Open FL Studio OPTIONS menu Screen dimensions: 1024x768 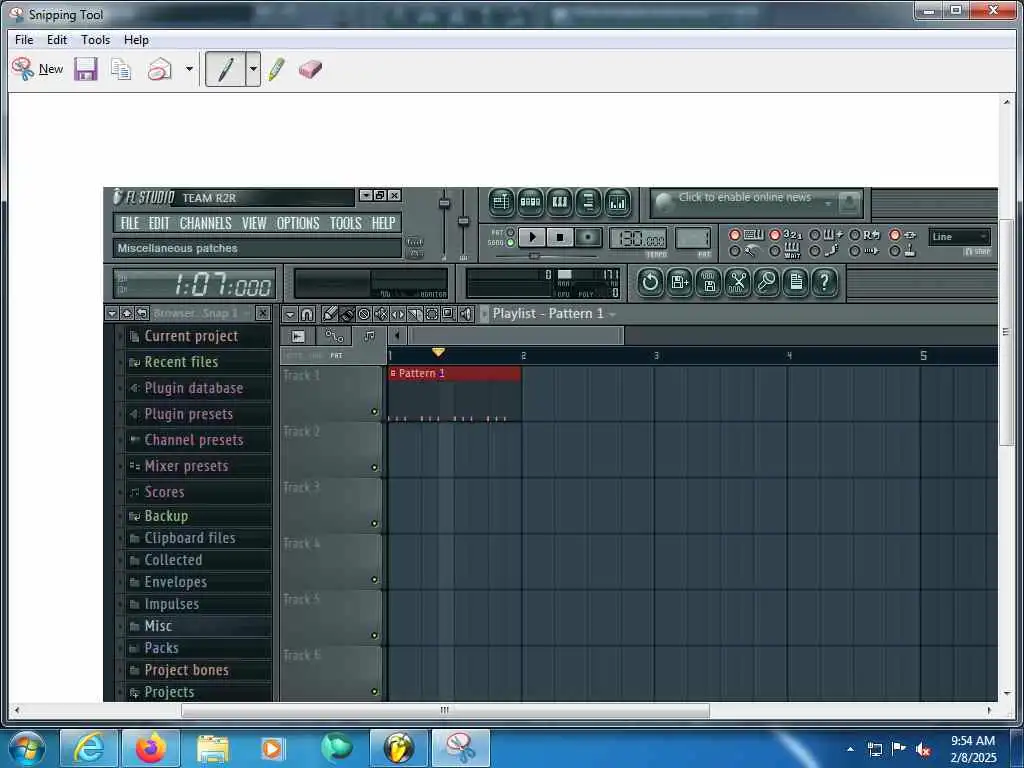click(298, 223)
